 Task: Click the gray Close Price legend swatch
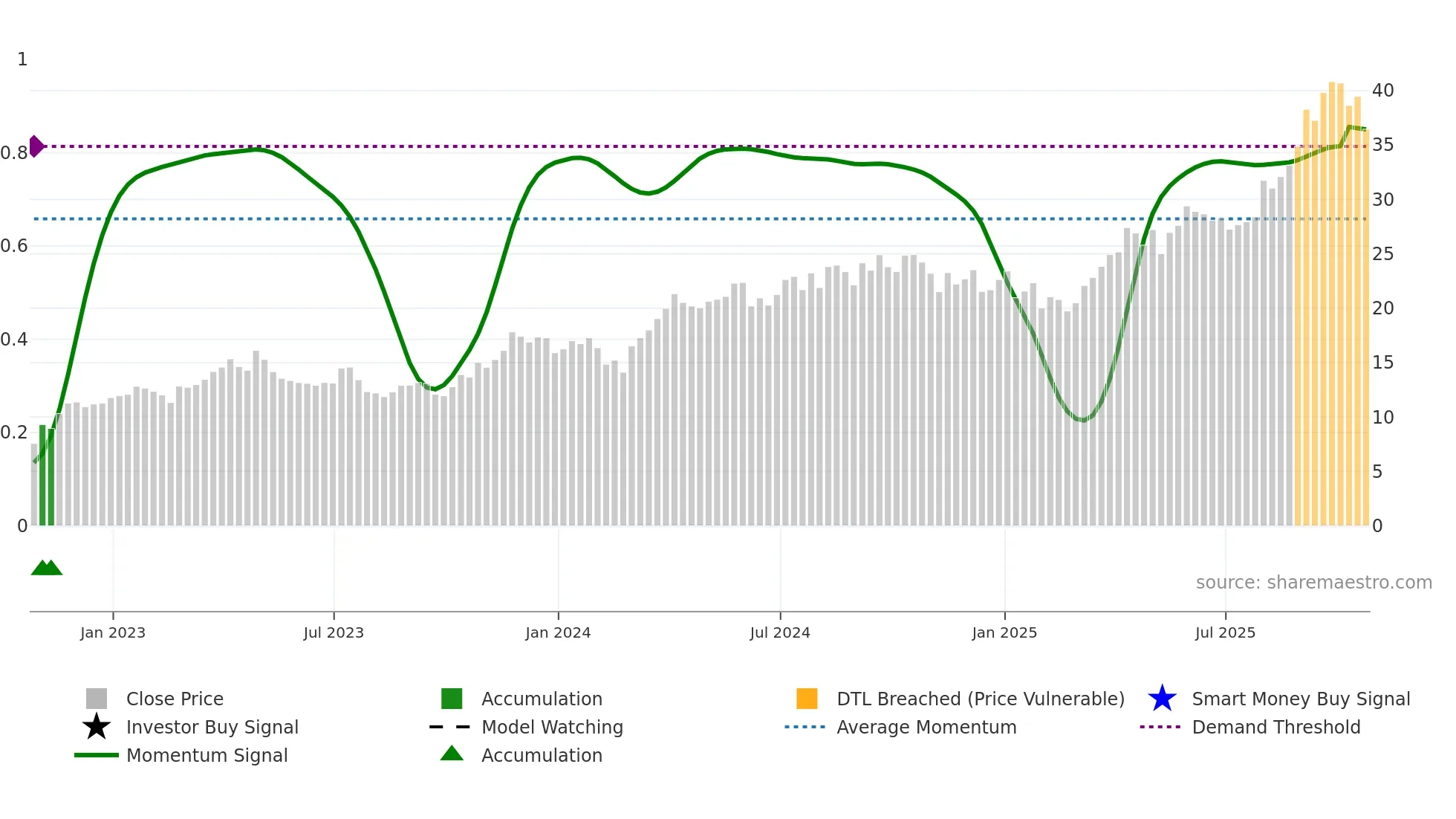[x=97, y=699]
